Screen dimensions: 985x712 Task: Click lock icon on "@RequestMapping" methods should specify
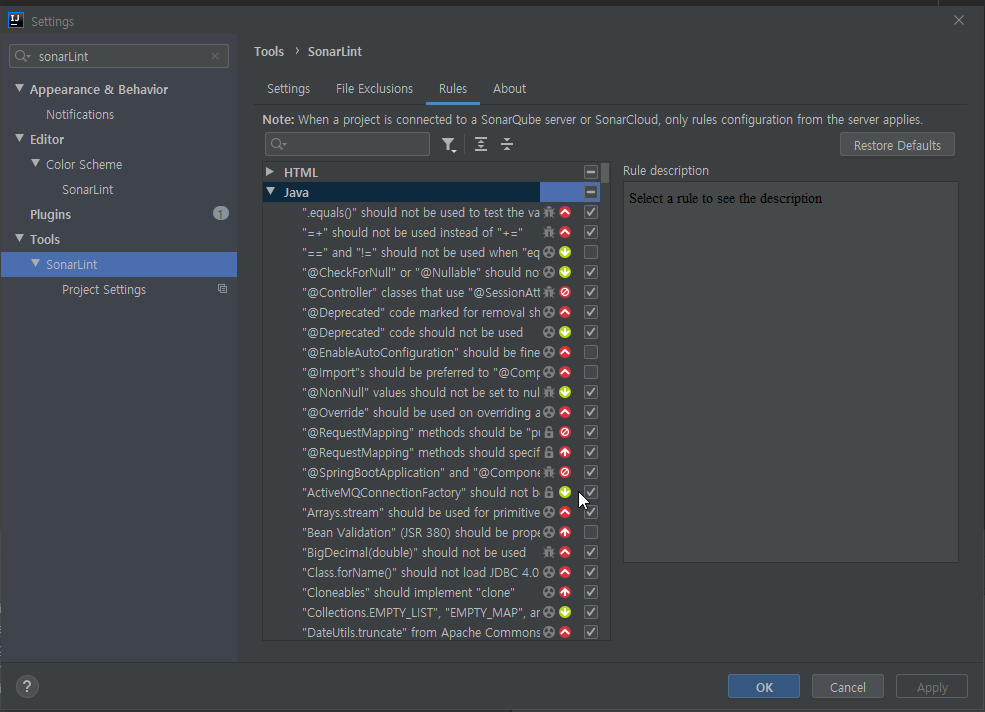tap(549, 452)
